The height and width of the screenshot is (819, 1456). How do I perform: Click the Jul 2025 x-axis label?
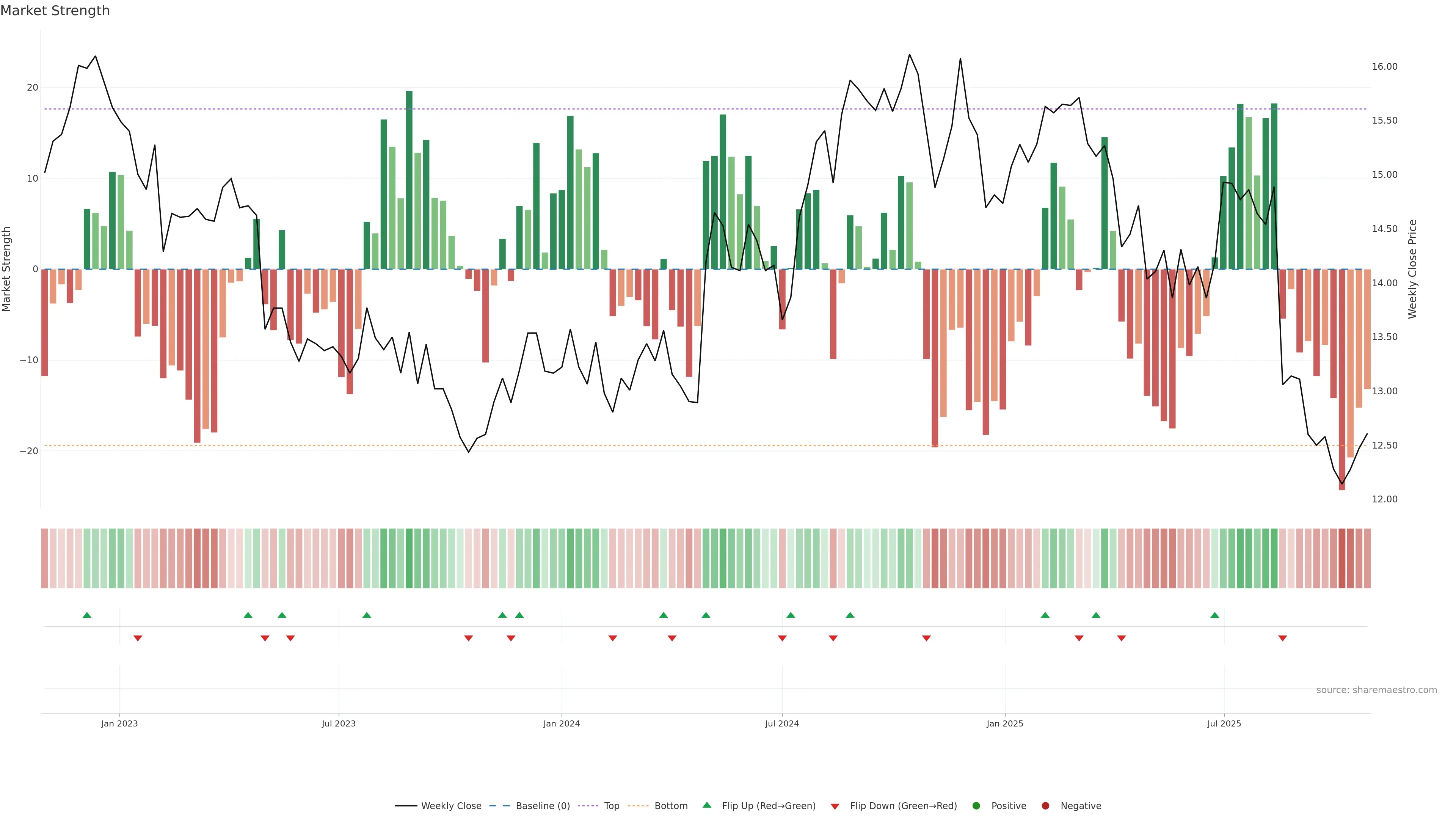(1224, 723)
